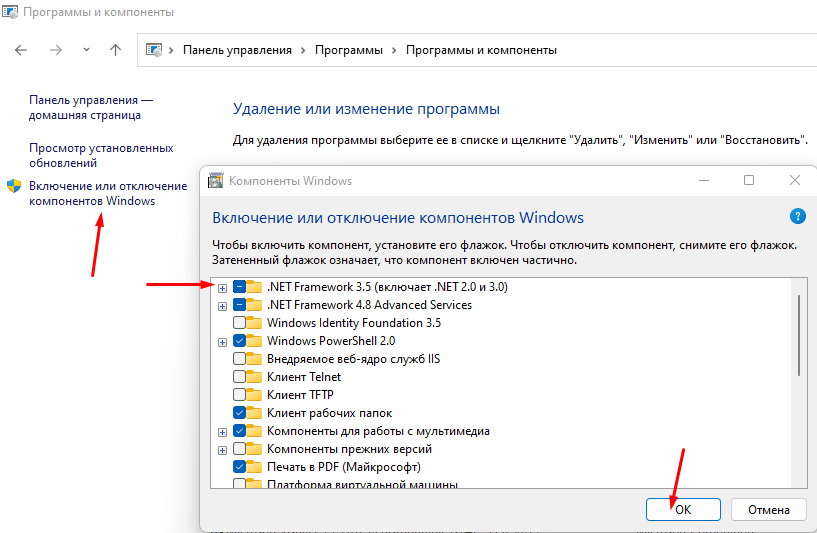Select Windows Identity Foundation 3.5 text
Viewport: 817px width, 533px height.
tap(354, 323)
